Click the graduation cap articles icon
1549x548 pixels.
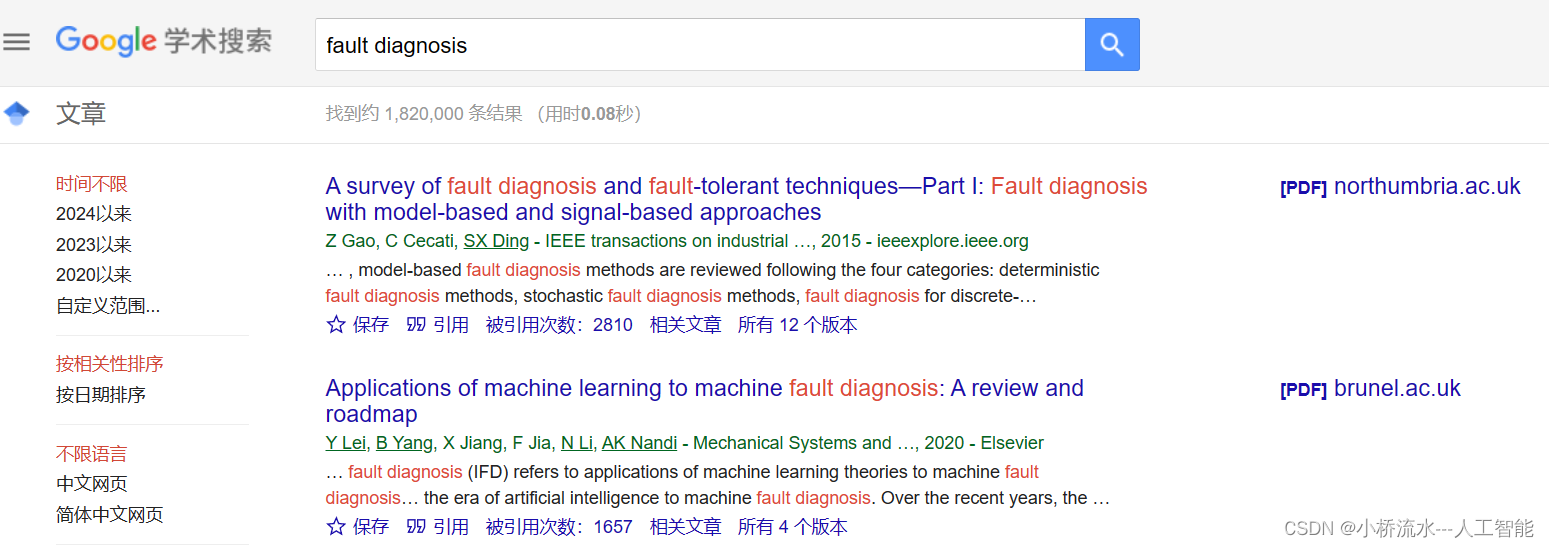(17, 114)
